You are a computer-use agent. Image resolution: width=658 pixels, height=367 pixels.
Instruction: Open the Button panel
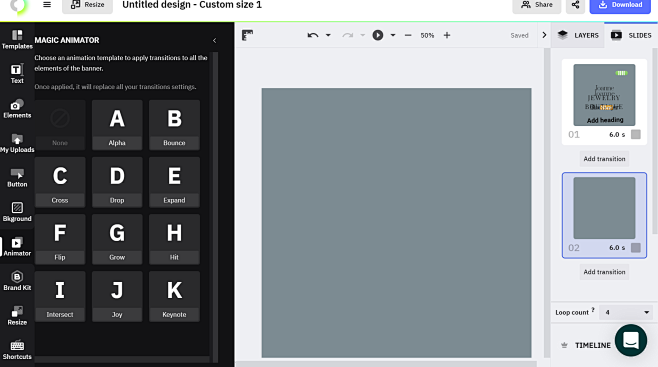pyautogui.click(x=17, y=177)
